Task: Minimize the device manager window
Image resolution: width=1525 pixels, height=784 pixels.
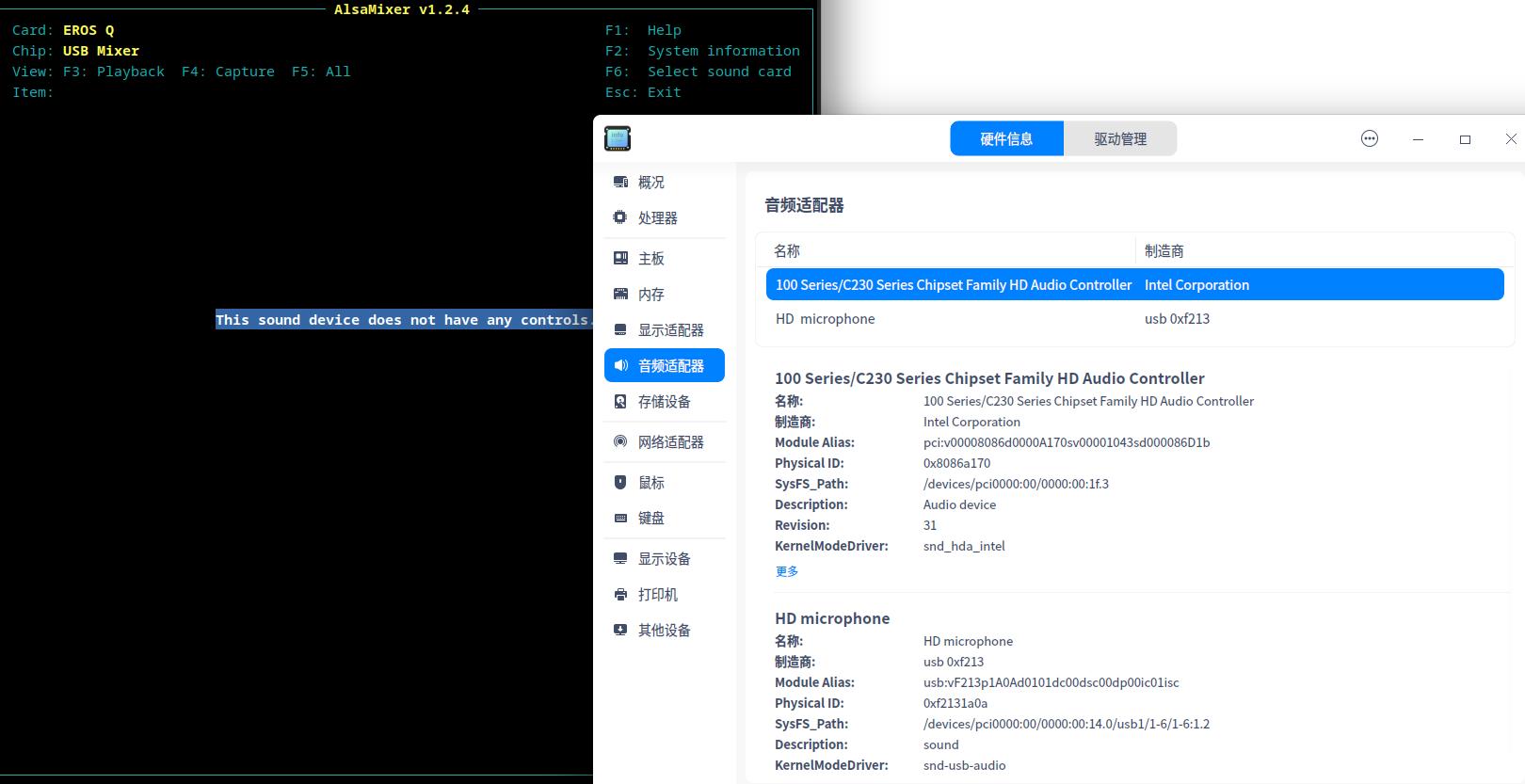Action: 1418,138
